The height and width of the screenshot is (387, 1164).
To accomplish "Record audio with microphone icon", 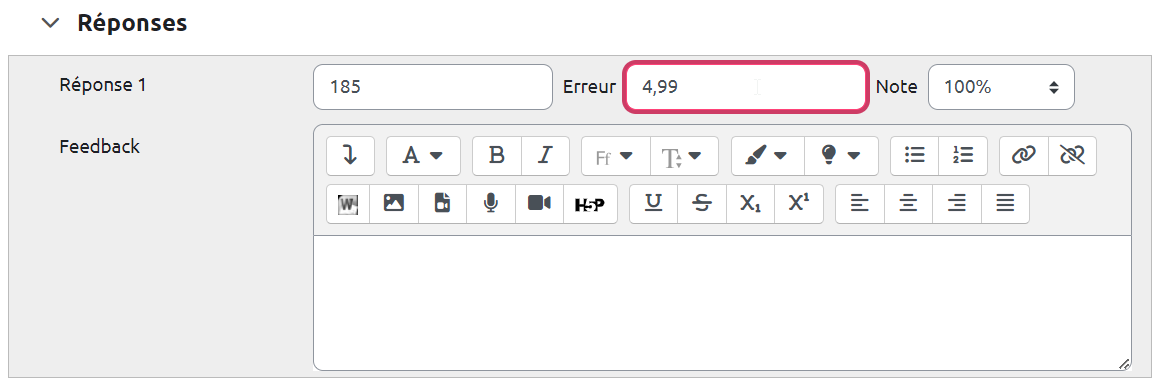I will click(x=491, y=204).
